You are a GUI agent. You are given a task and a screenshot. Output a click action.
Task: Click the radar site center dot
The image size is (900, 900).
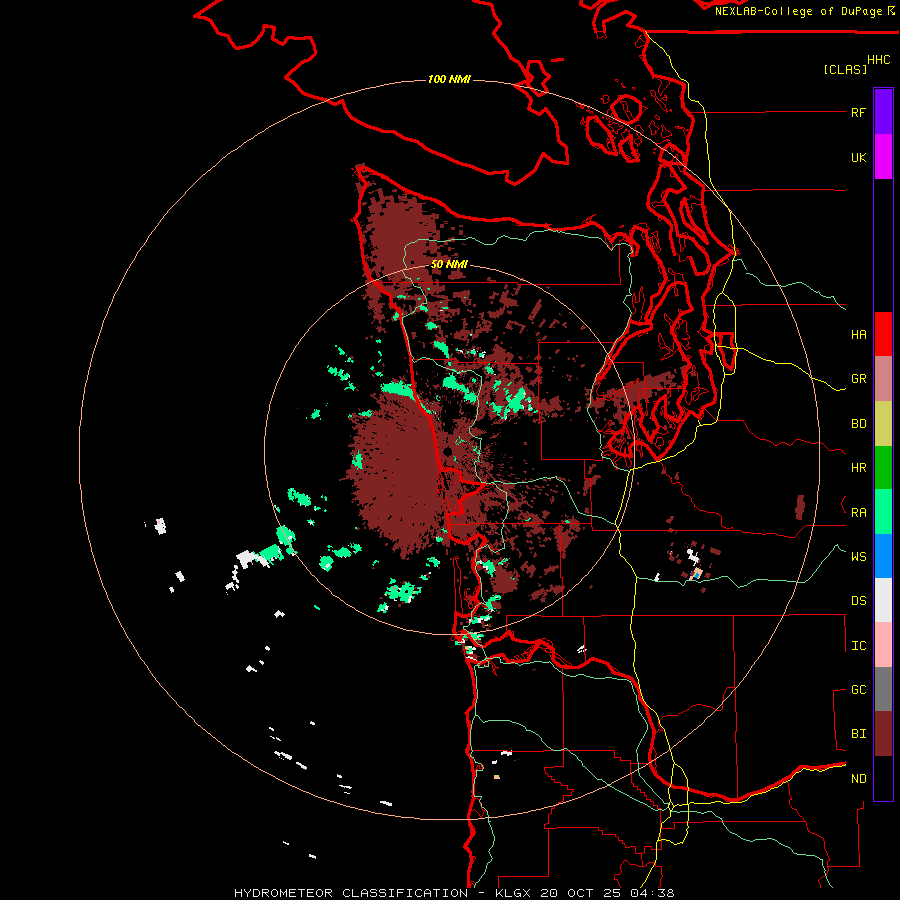(448, 452)
